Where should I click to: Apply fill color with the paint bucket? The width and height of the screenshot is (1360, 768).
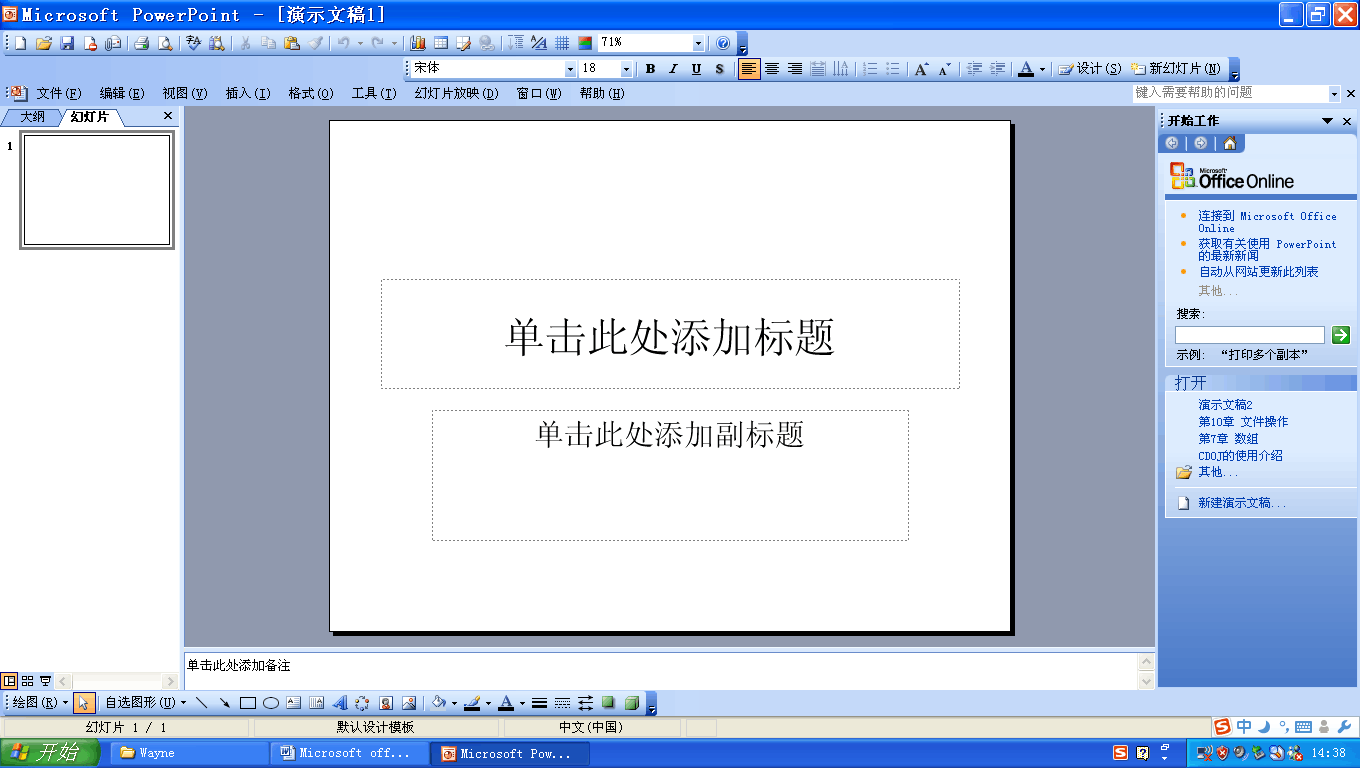pyautogui.click(x=438, y=703)
